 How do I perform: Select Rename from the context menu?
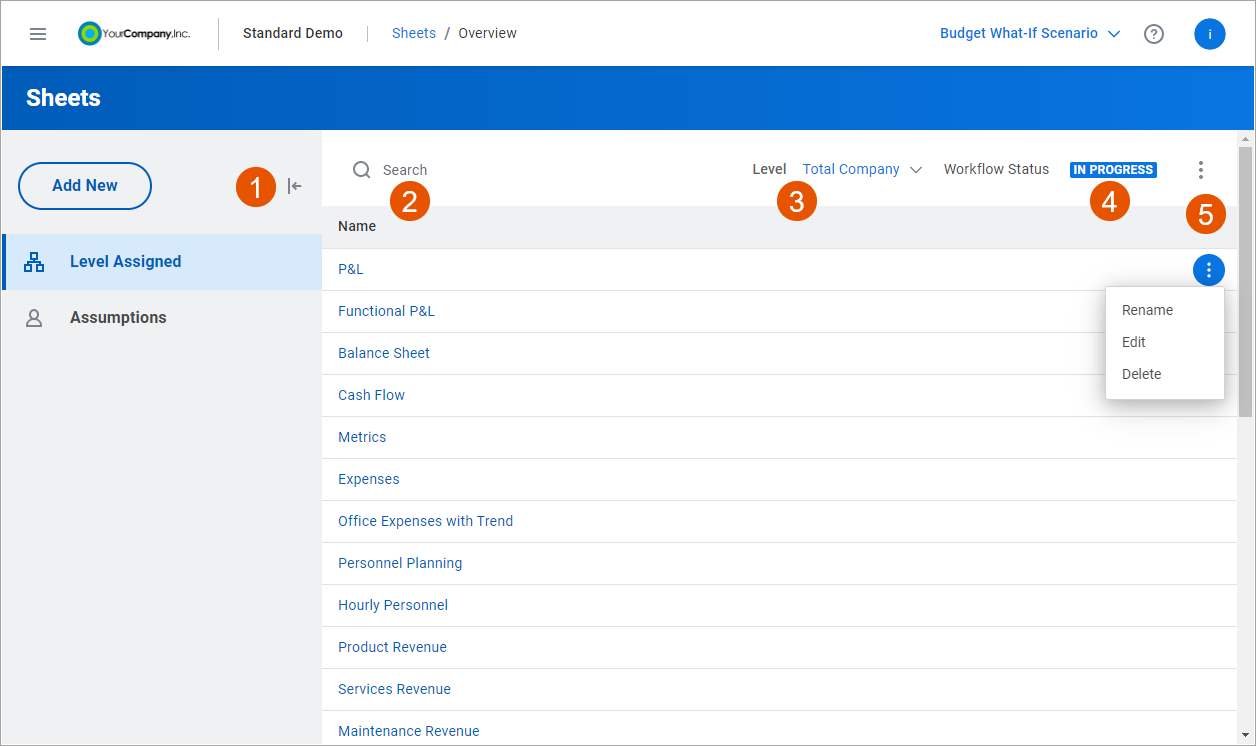pyautogui.click(x=1147, y=310)
